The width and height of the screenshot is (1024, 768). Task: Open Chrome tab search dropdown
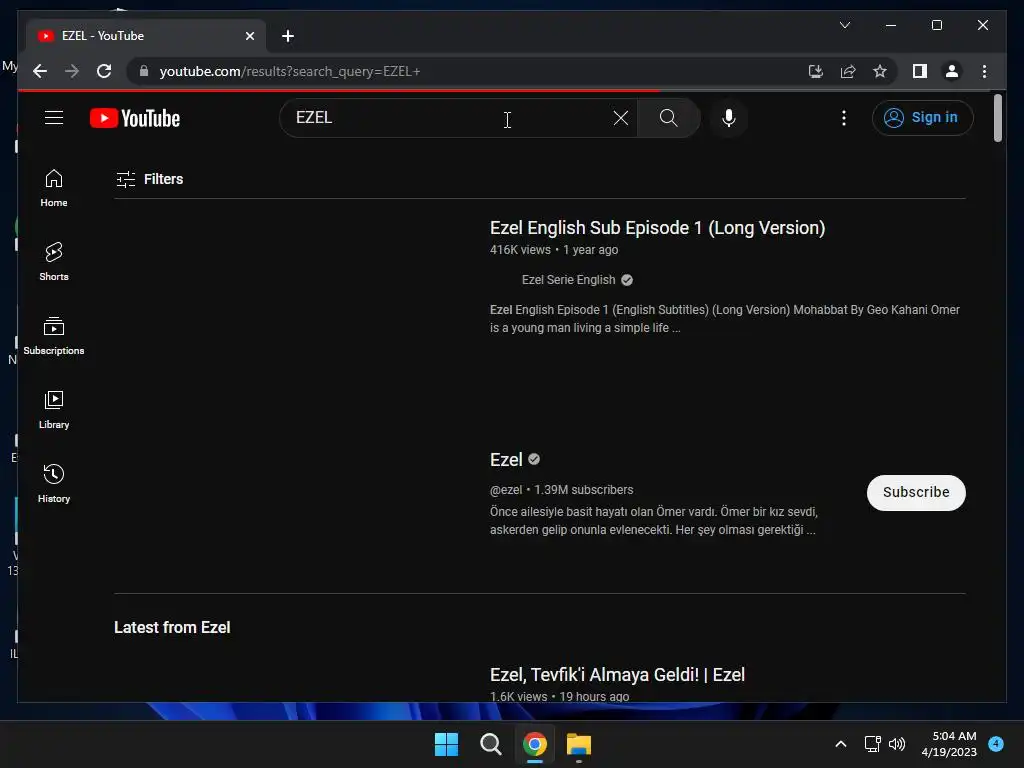pyautogui.click(x=844, y=25)
